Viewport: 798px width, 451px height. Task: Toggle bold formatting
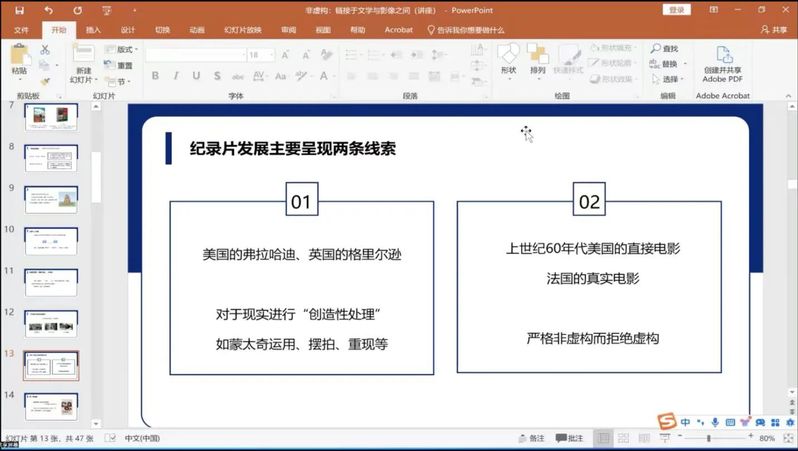pos(155,76)
